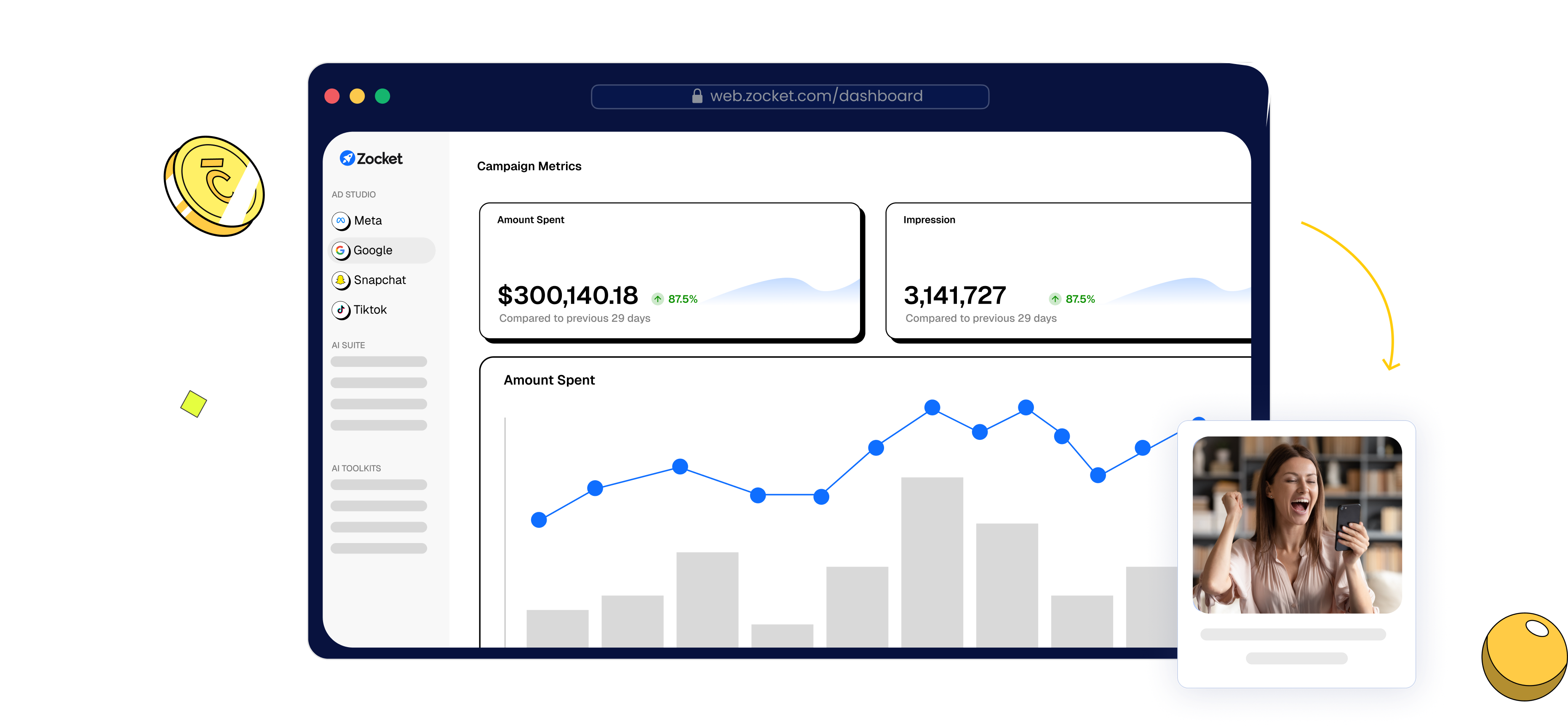Click the Meta infinity logo icon
Image resolution: width=1568 pixels, height=728 pixels.
340,220
